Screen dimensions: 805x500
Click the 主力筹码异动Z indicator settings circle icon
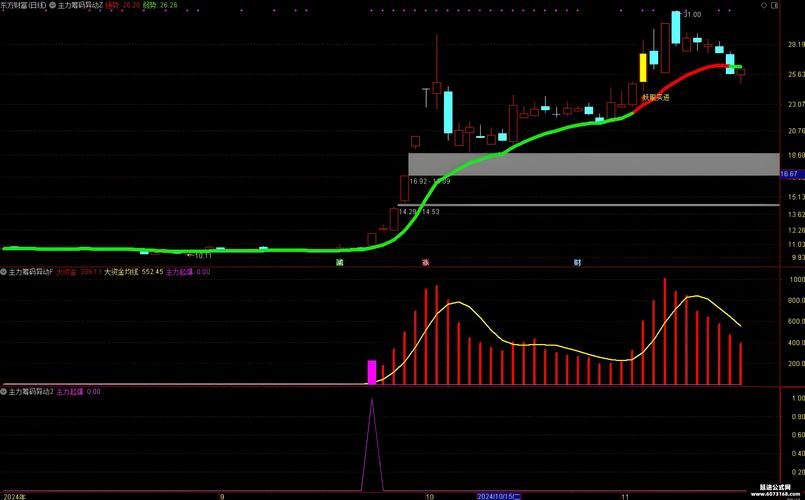tap(52, 5)
